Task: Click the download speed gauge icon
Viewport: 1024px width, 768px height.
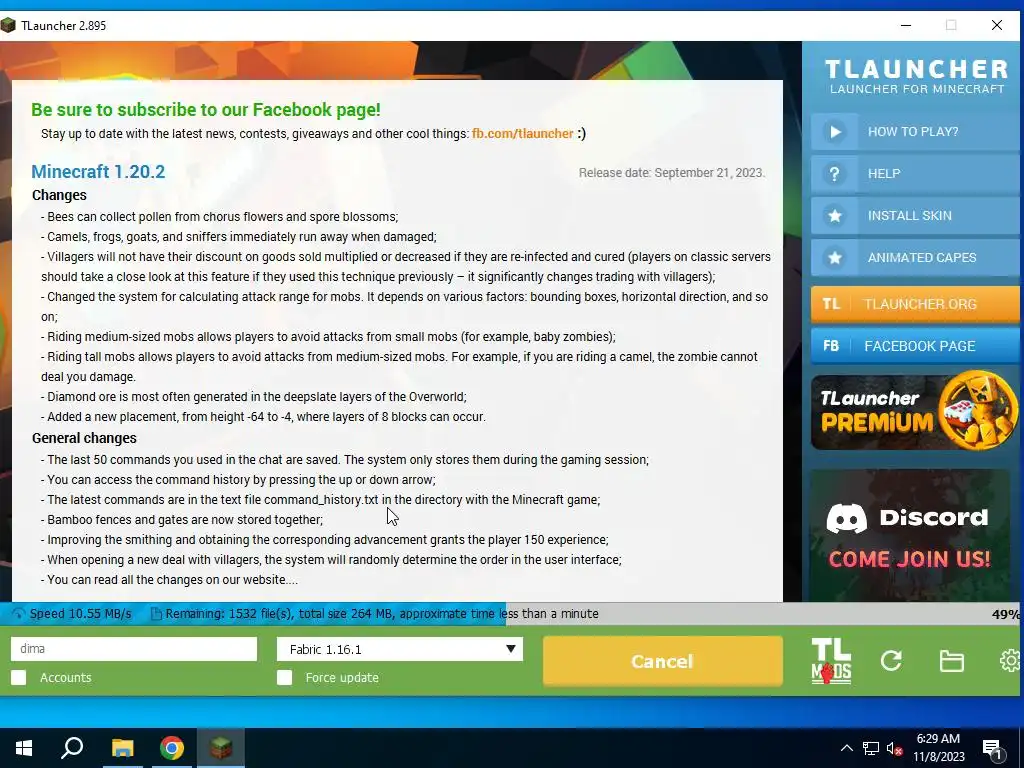Action: [18, 614]
